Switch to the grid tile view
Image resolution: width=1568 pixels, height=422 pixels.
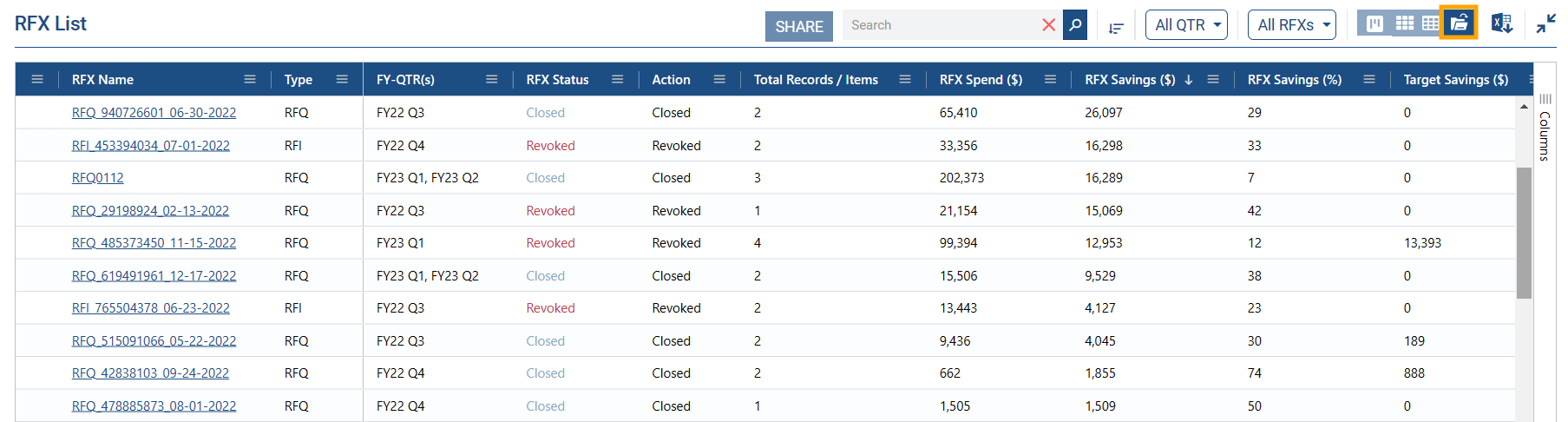[1404, 23]
